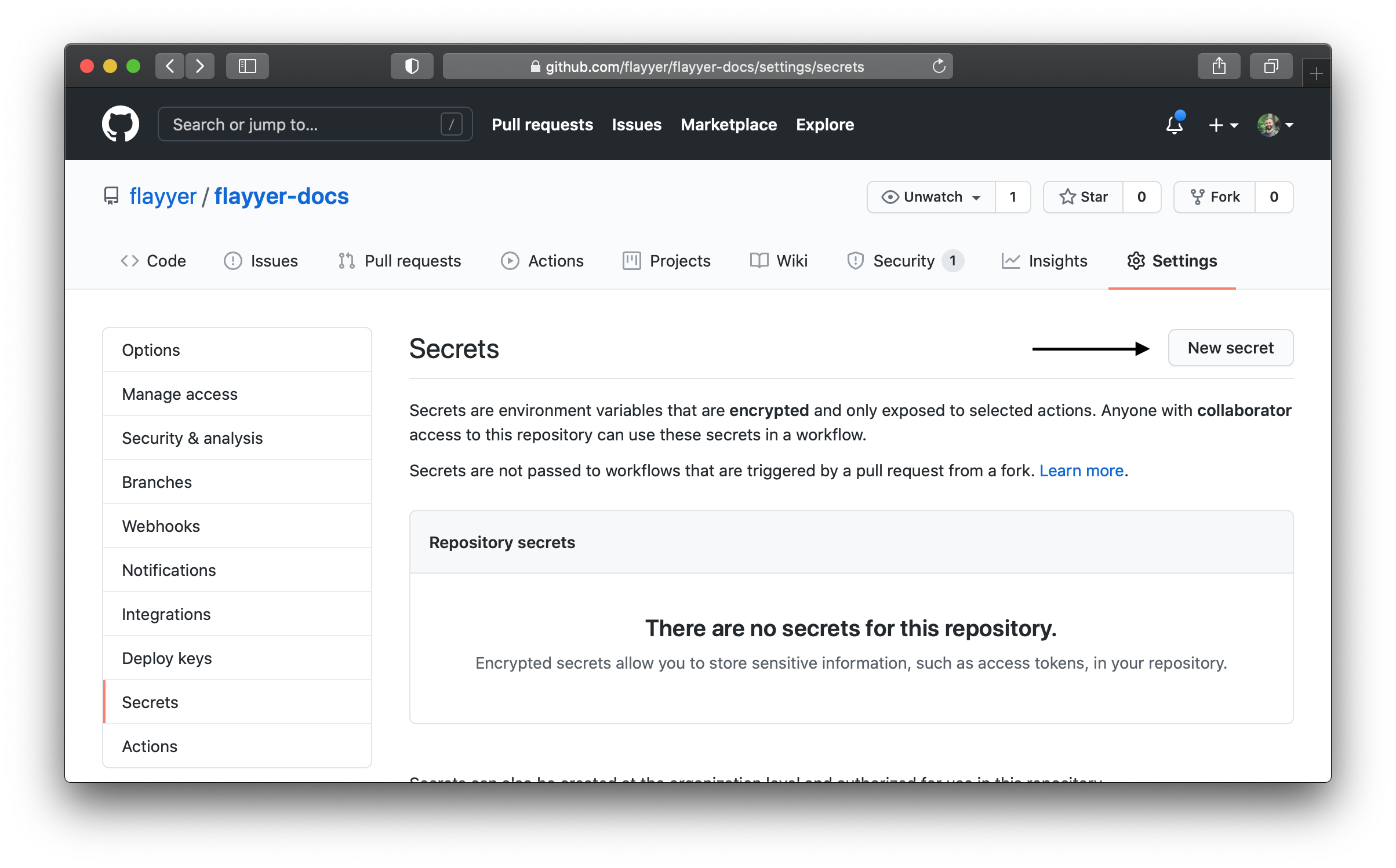Screen dimensions: 1396x868
Task: Open the Unwatch dropdown
Action: point(931,197)
